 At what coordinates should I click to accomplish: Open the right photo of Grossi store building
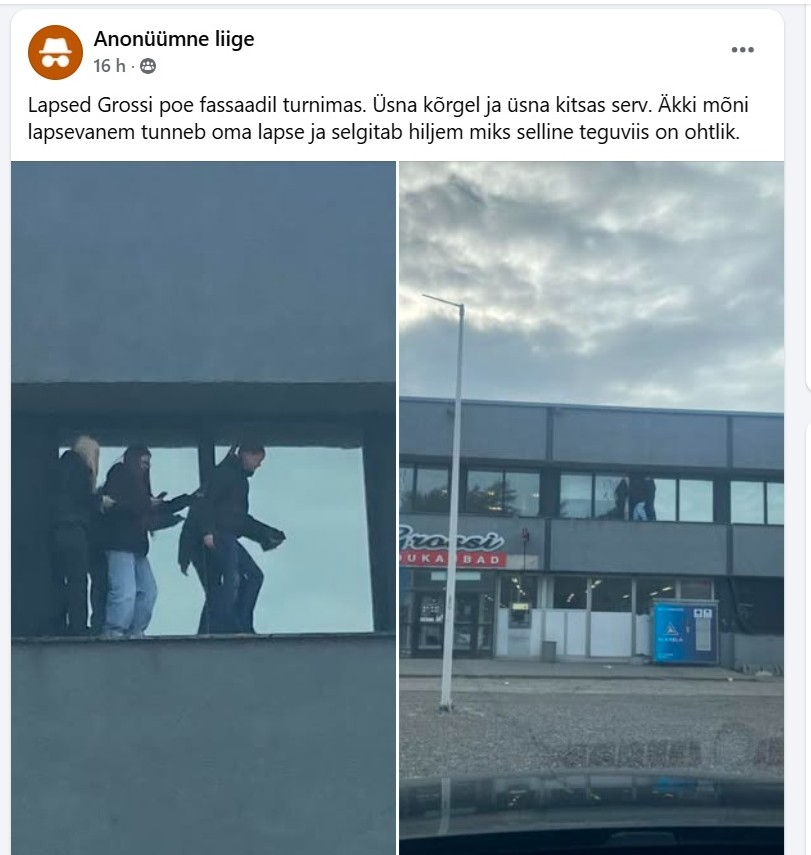pyautogui.click(x=592, y=508)
